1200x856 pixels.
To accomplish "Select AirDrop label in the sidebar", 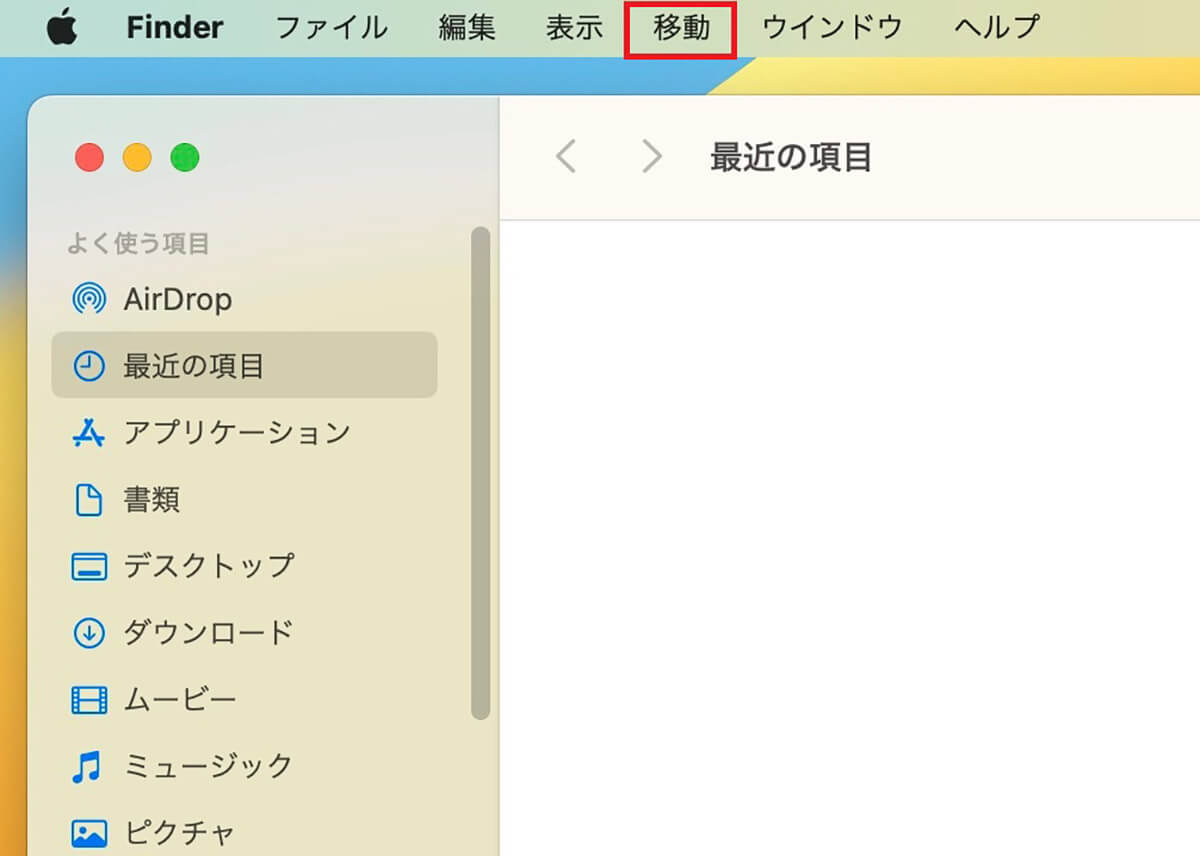I will click(178, 299).
